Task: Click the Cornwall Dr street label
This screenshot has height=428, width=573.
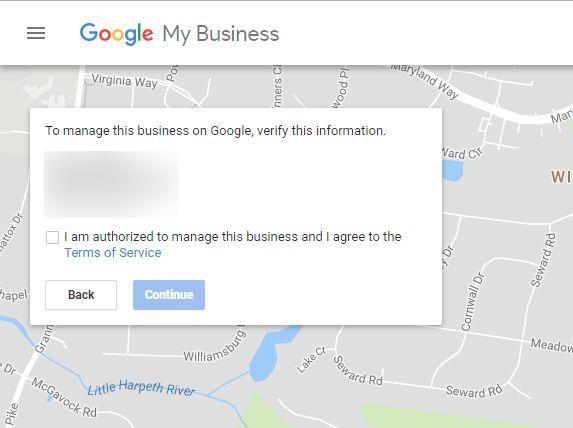Action: click(473, 301)
